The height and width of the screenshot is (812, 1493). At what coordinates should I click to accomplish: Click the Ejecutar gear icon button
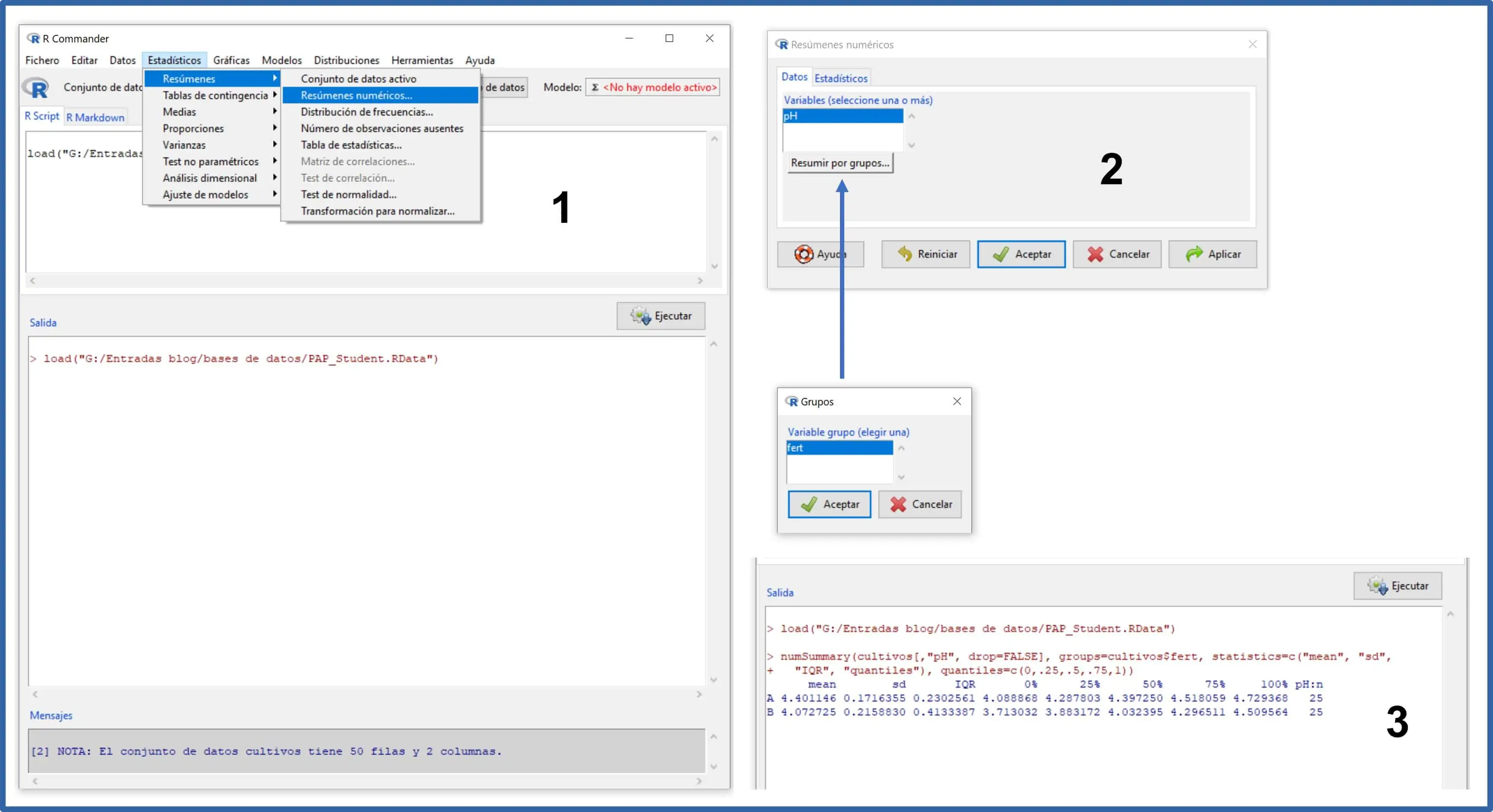tap(661, 316)
